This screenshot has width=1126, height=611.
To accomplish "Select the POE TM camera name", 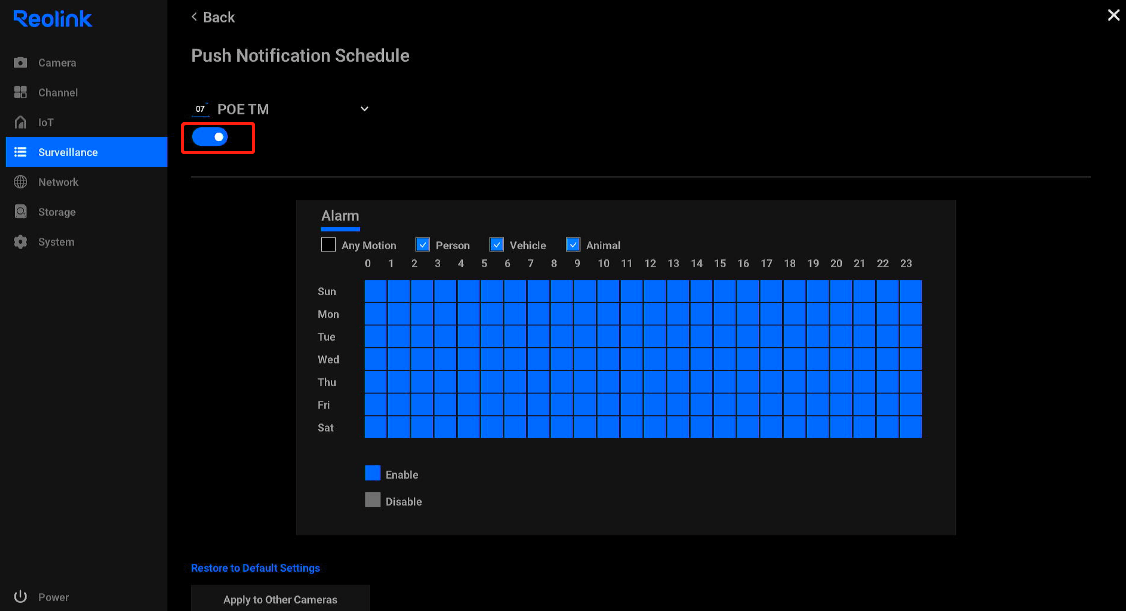I will coord(243,109).
